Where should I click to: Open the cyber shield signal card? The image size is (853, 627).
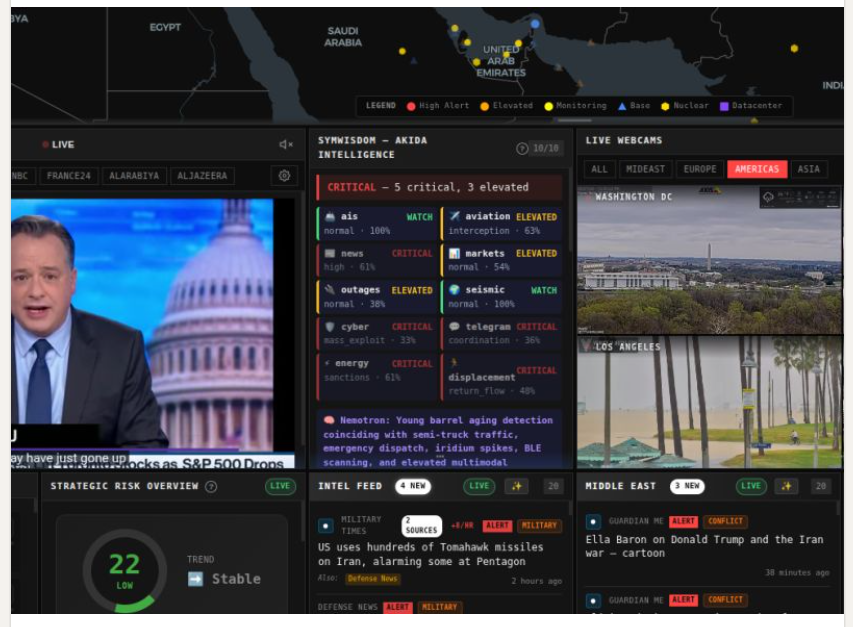point(378,333)
